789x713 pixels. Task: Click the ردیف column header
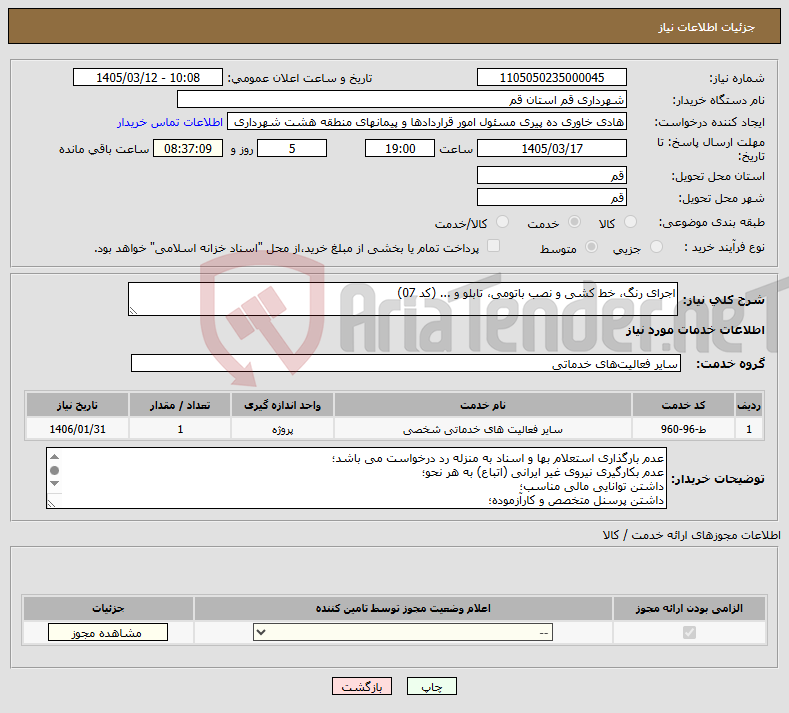click(749, 405)
